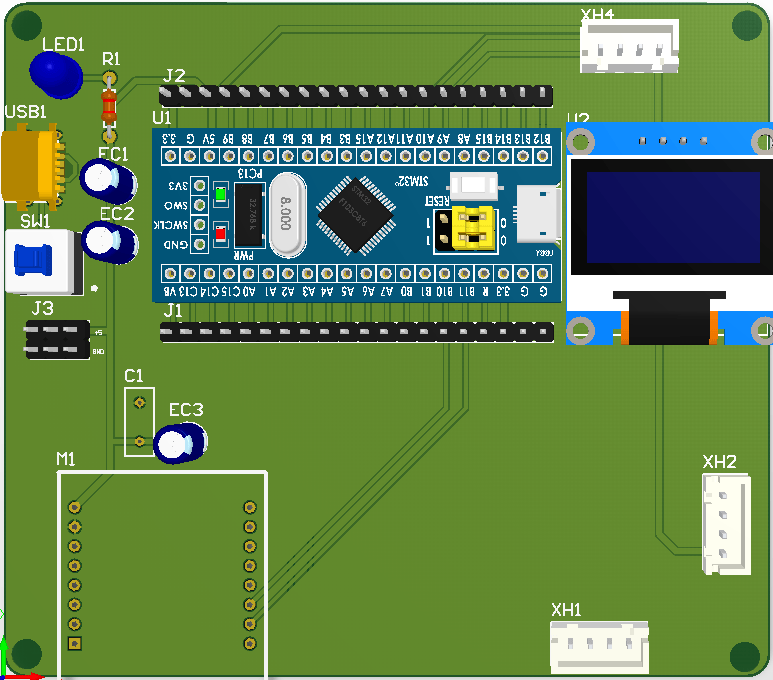Screen dimensions: 773x680
Task: Select the J2 pin header row
Action: pos(356,95)
